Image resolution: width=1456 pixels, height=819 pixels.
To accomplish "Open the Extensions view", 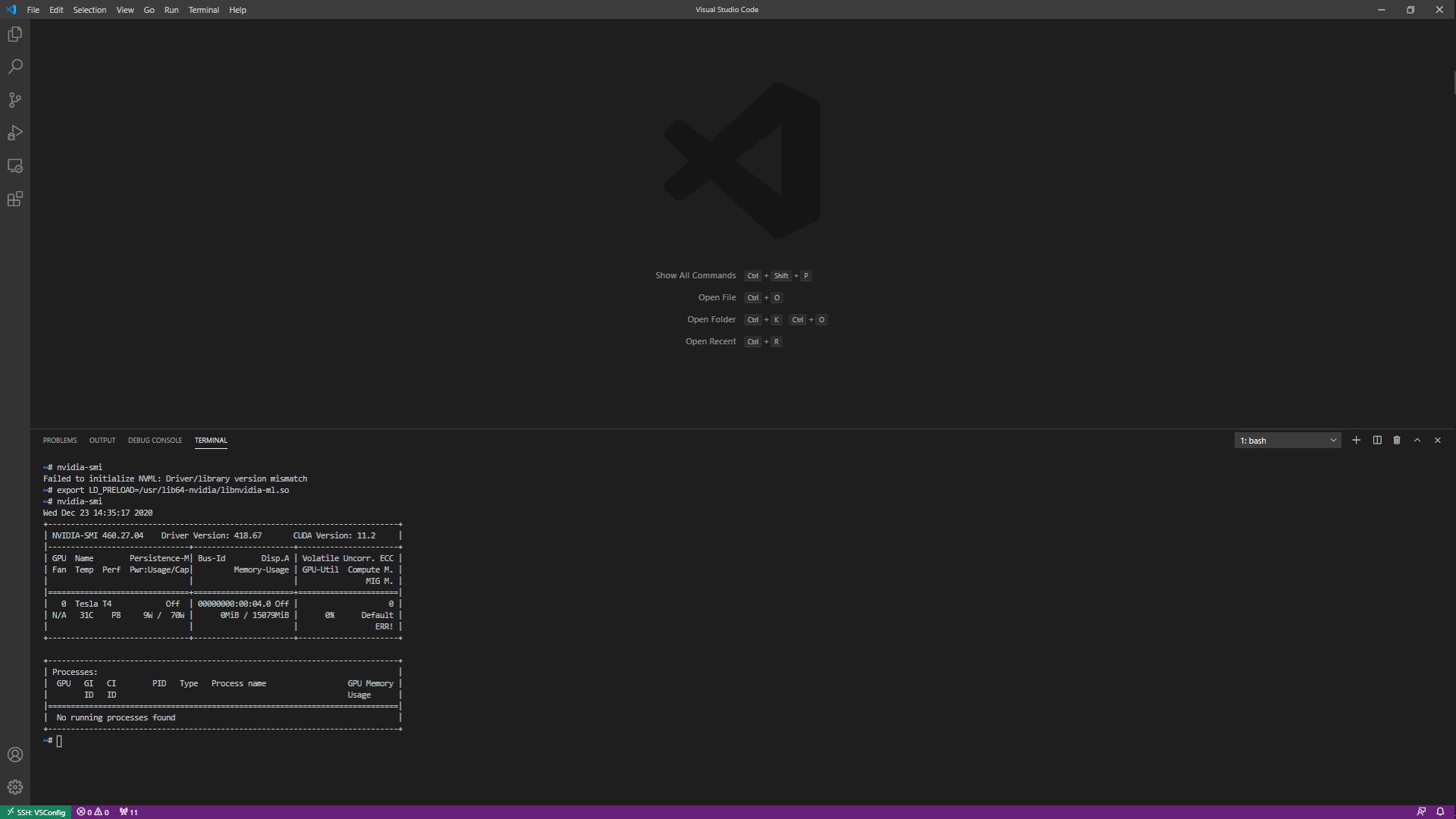I will coord(15,199).
